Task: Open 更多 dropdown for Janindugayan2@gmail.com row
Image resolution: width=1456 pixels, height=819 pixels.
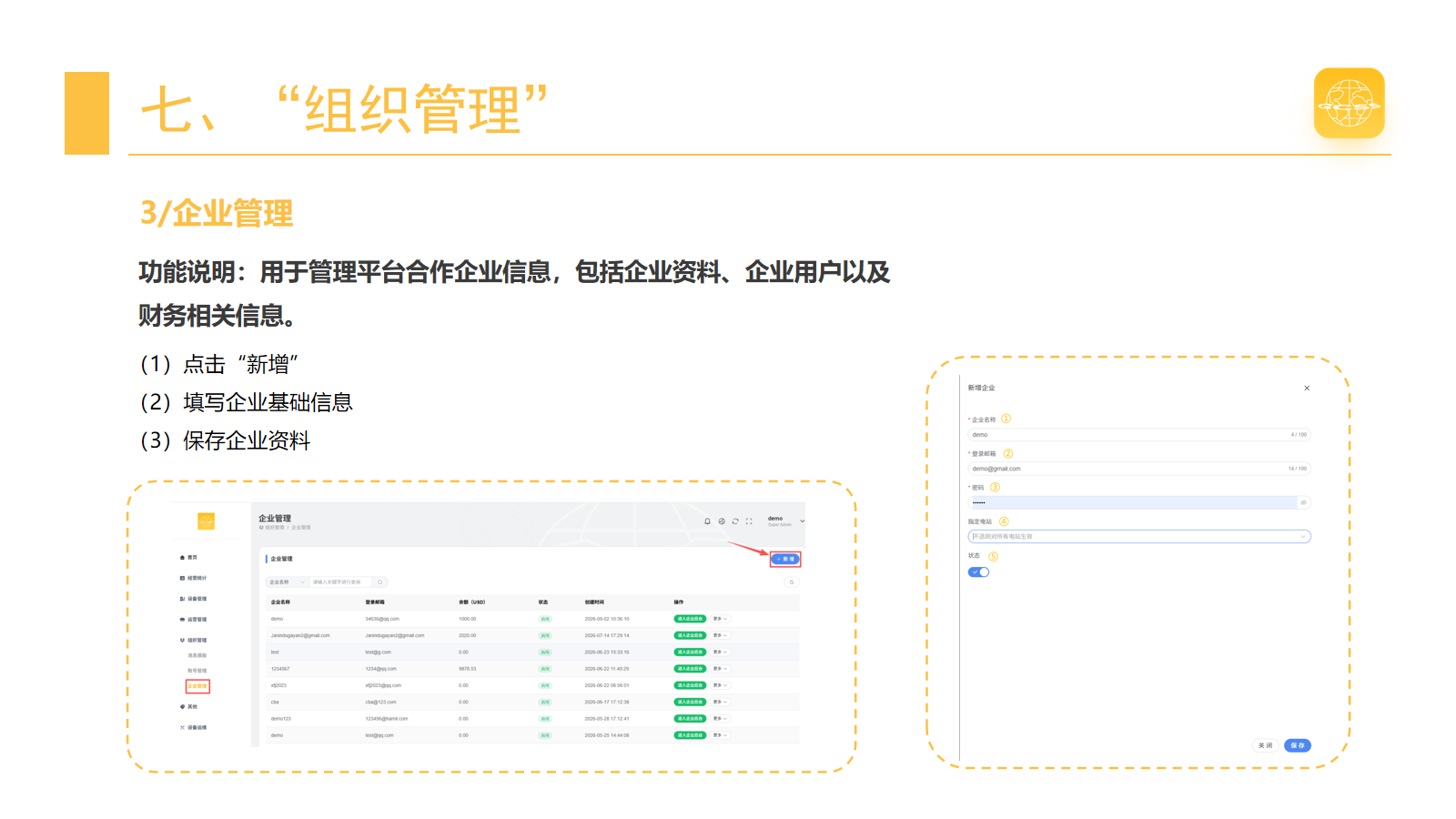Action: pyautogui.click(x=720, y=635)
